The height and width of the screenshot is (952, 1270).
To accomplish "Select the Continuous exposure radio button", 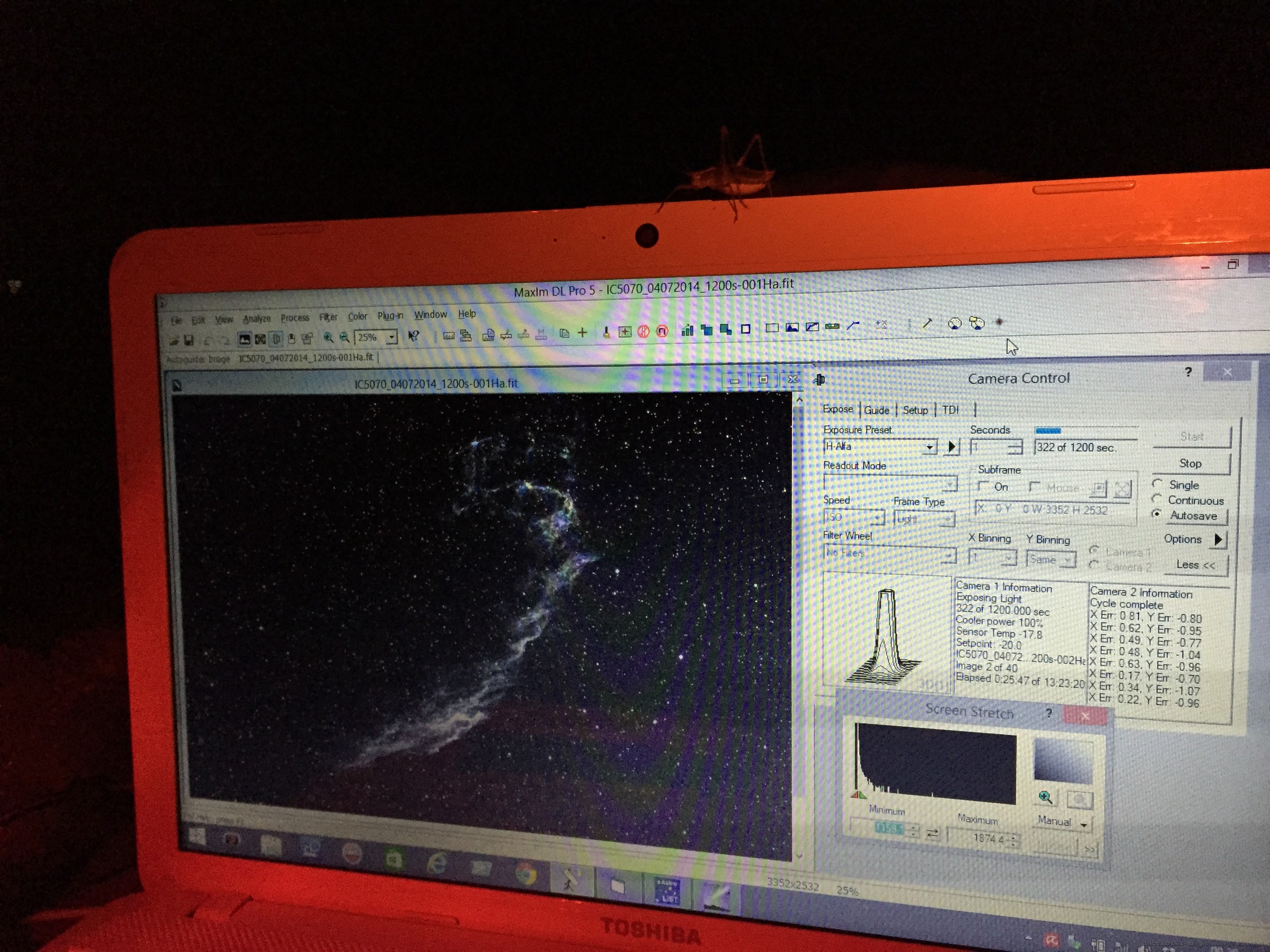I will point(1157,499).
